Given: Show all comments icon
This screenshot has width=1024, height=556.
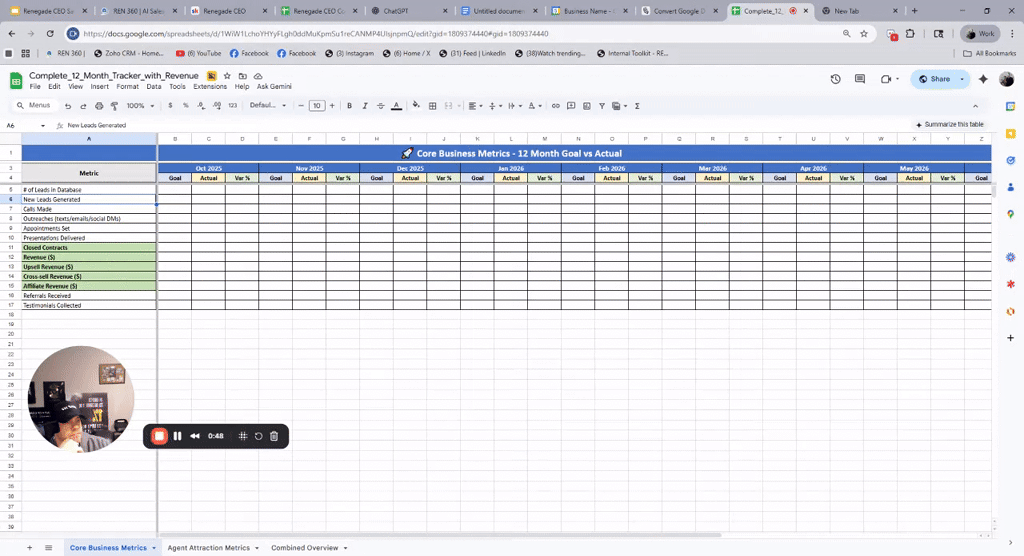Looking at the screenshot, I should pyautogui.click(x=860, y=79).
